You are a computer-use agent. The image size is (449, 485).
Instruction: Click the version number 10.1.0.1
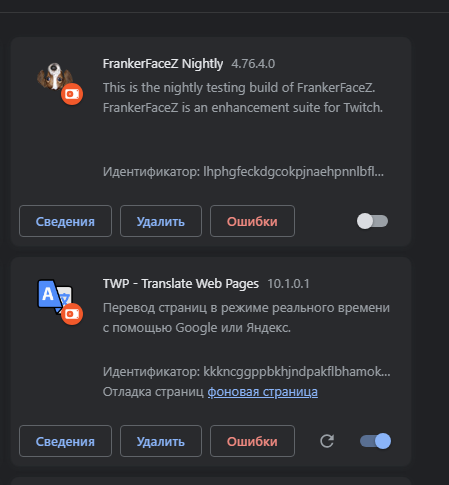pos(288,284)
